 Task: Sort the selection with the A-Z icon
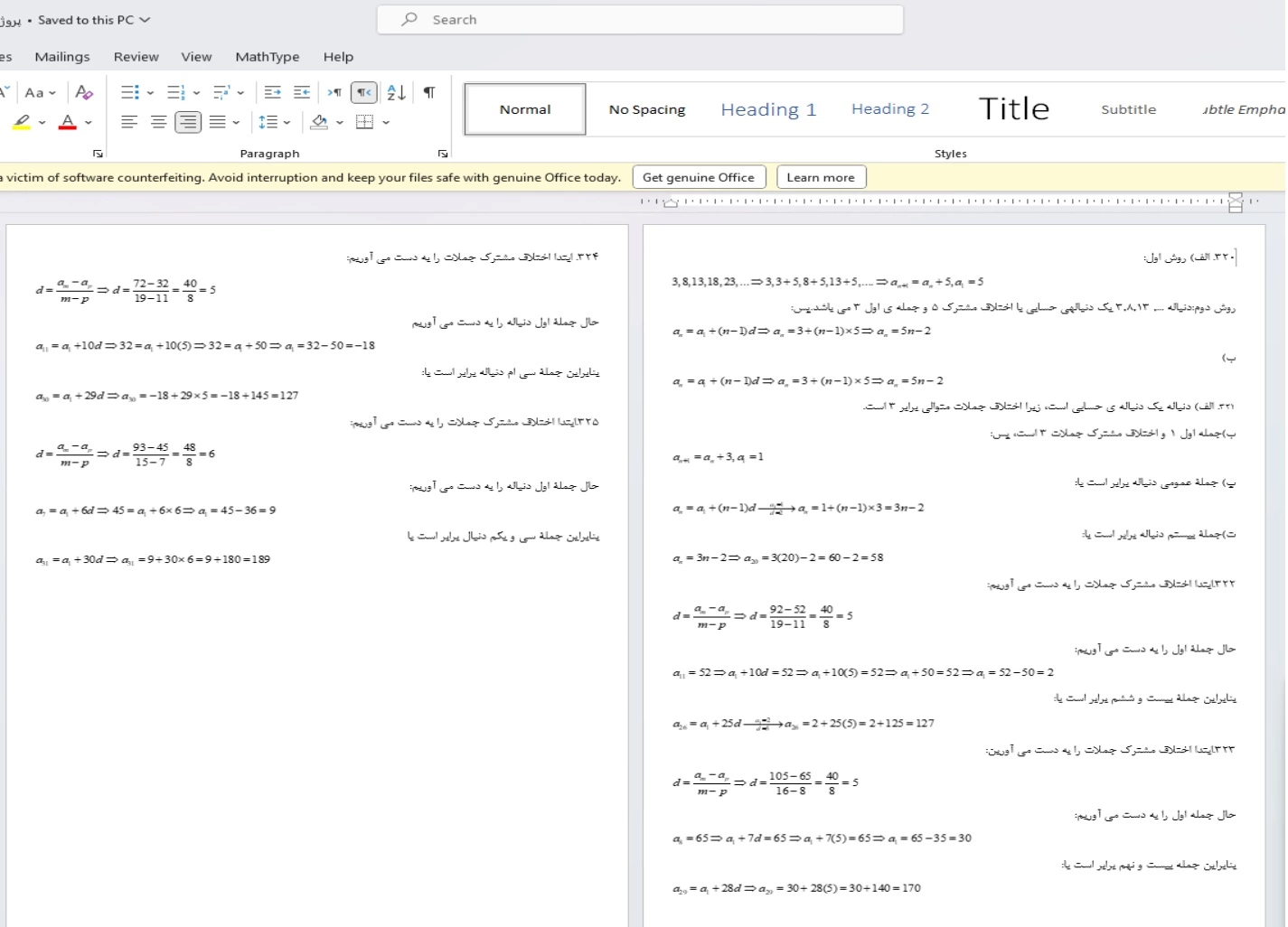click(396, 93)
